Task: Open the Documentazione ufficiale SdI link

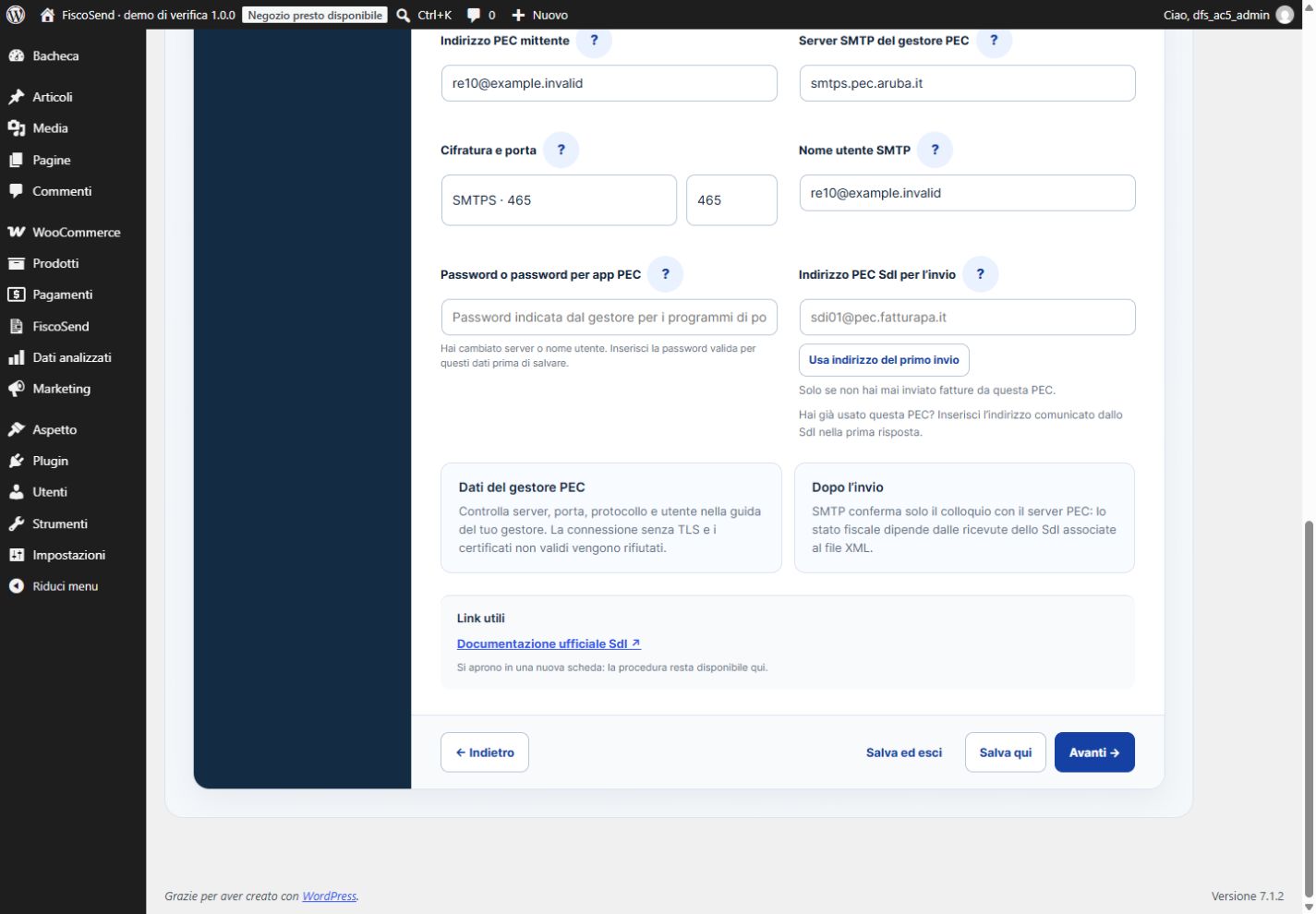Action: [x=549, y=643]
